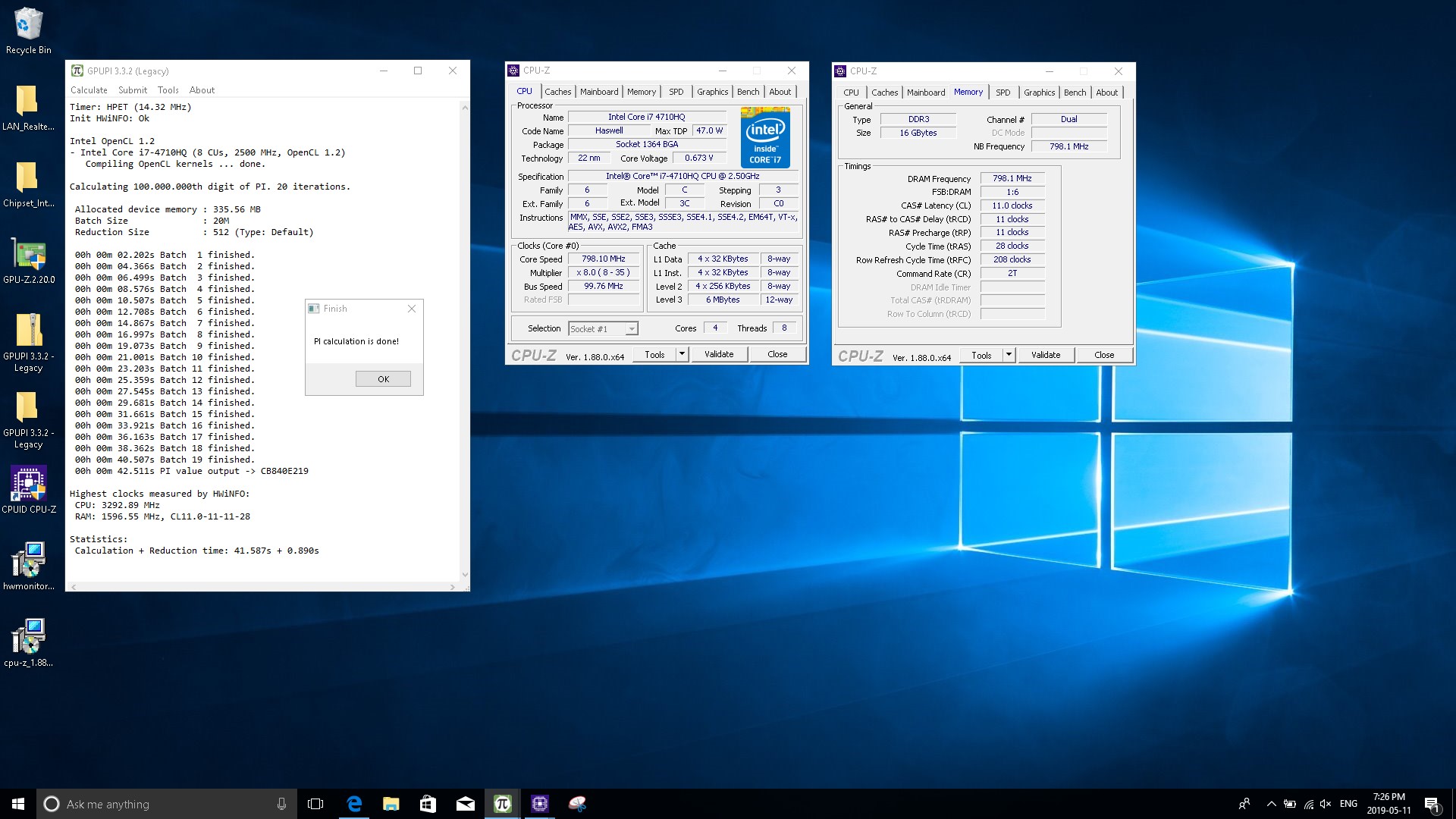Viewport: 1456px width, 819px height.
Task: Open File Explorer from the taskbar
Action: point(391,804)
